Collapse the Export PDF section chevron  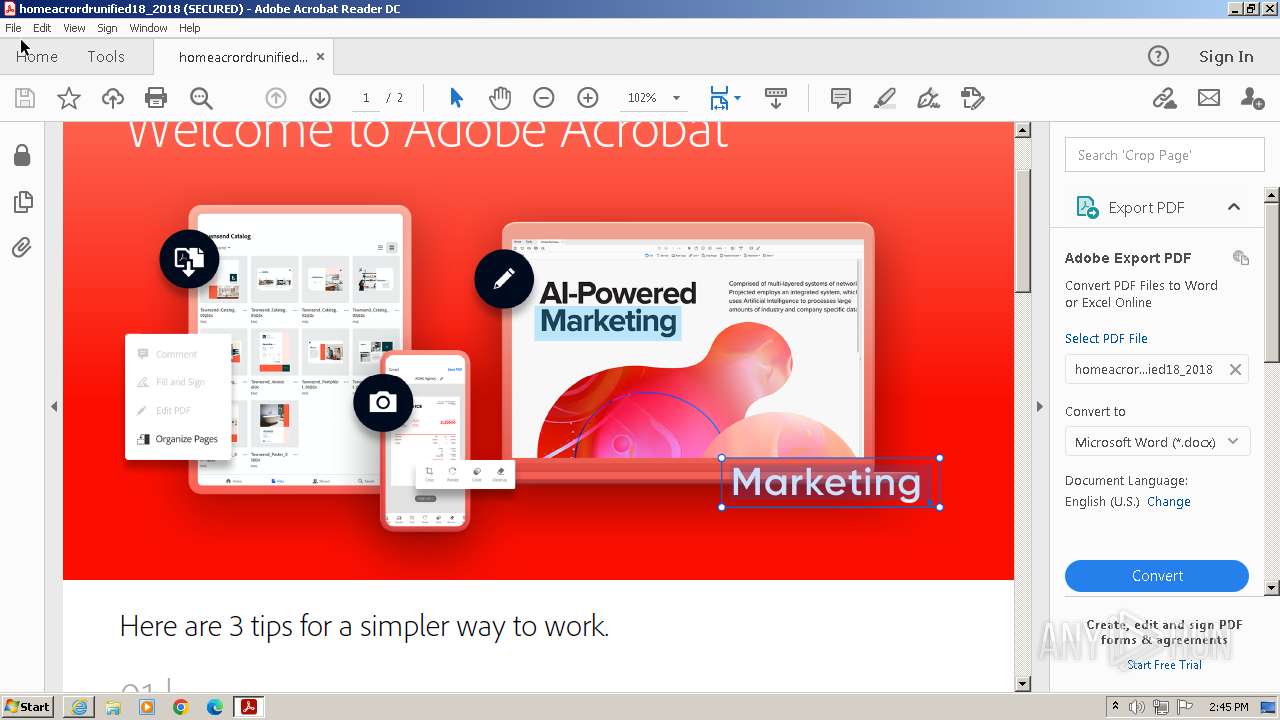[1234, 207]
